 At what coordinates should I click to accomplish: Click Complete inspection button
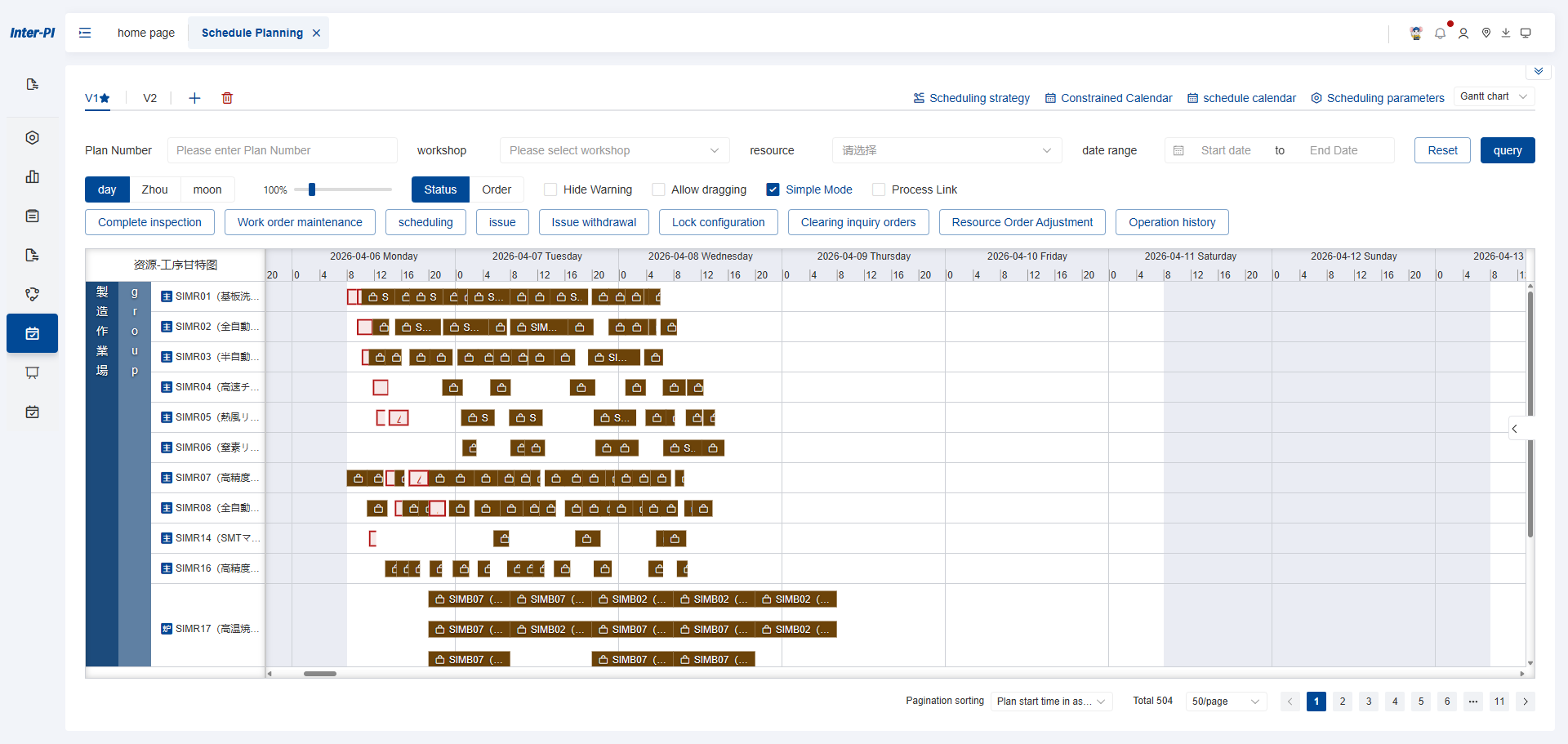(x=149, y=222)
